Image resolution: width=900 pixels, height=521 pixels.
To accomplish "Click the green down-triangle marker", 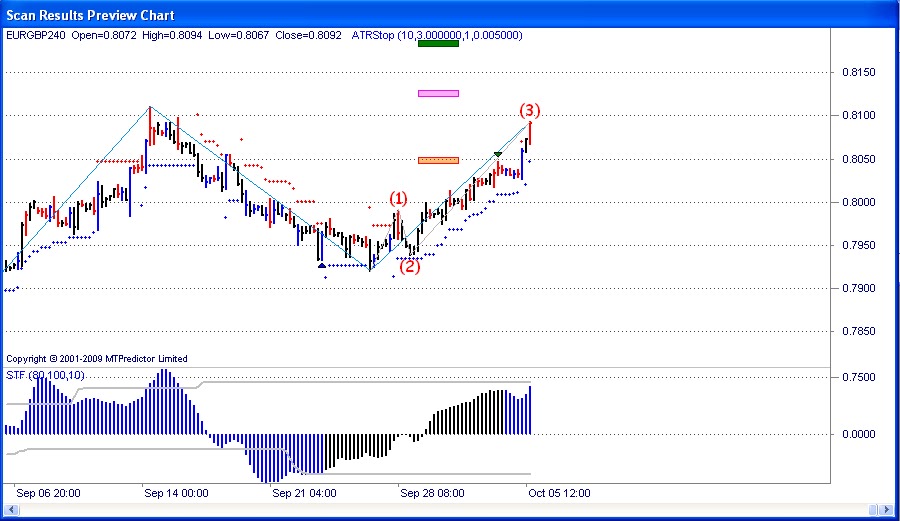I will (498, 154).
